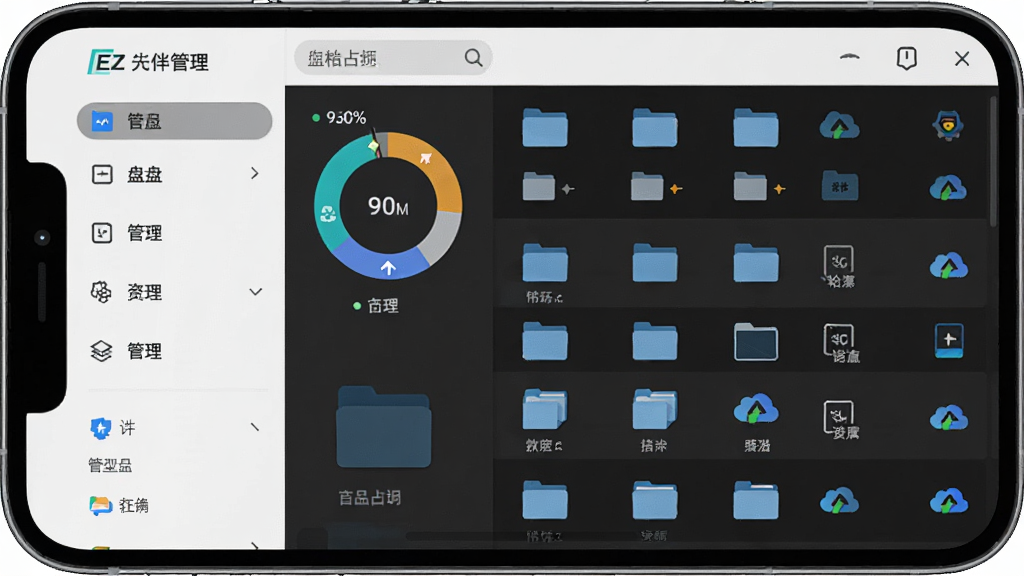
Task: Open the "管理" item with the chart icon
Action: tap(144, 233)
